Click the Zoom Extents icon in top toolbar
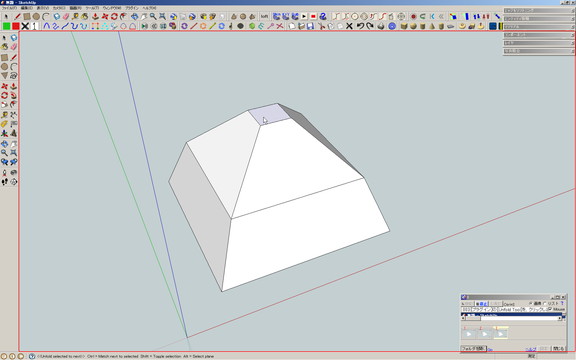 (x=162, y=17)
